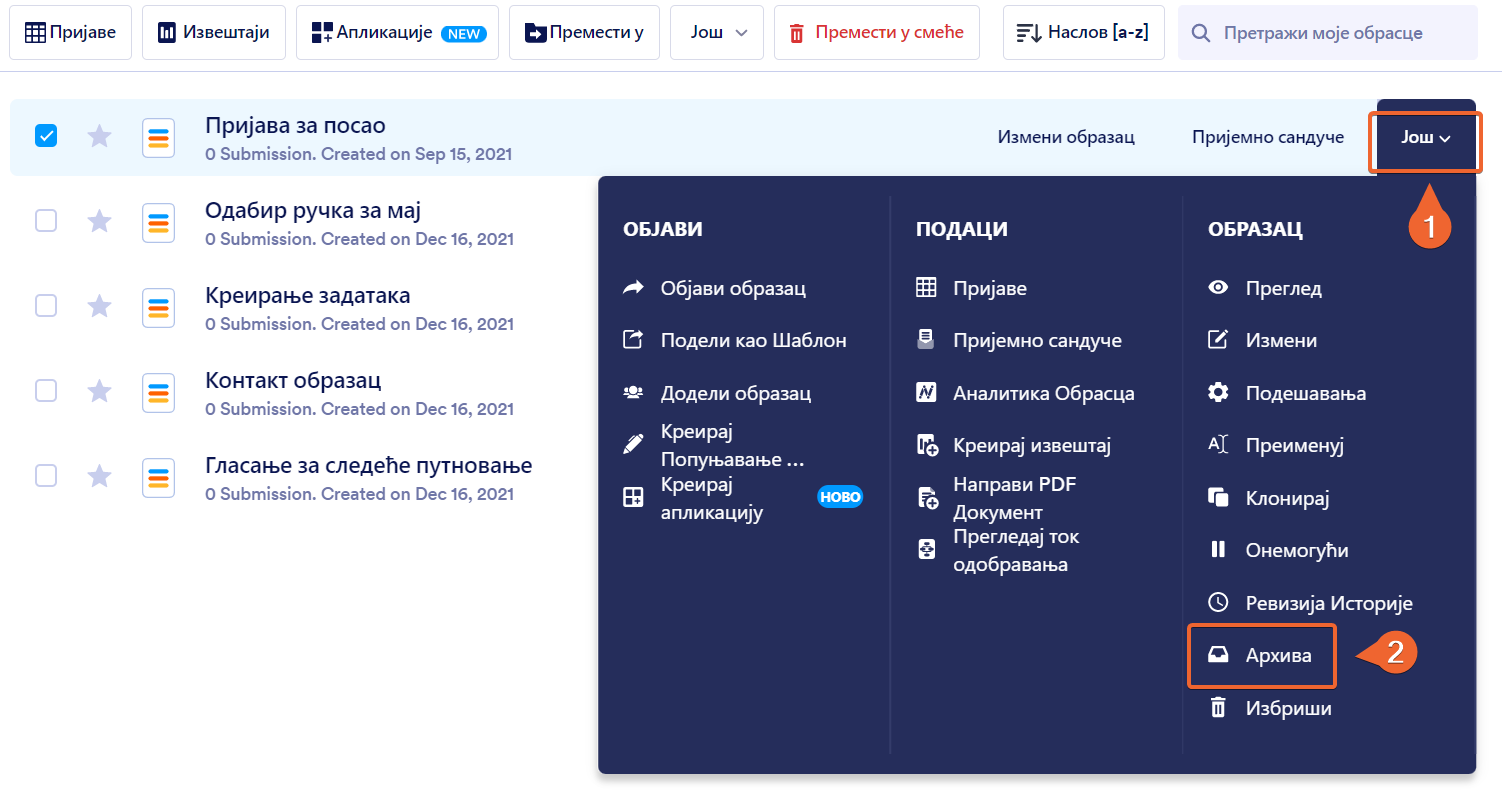Click Премести у folder button
1502x799 pixels.
584,32
